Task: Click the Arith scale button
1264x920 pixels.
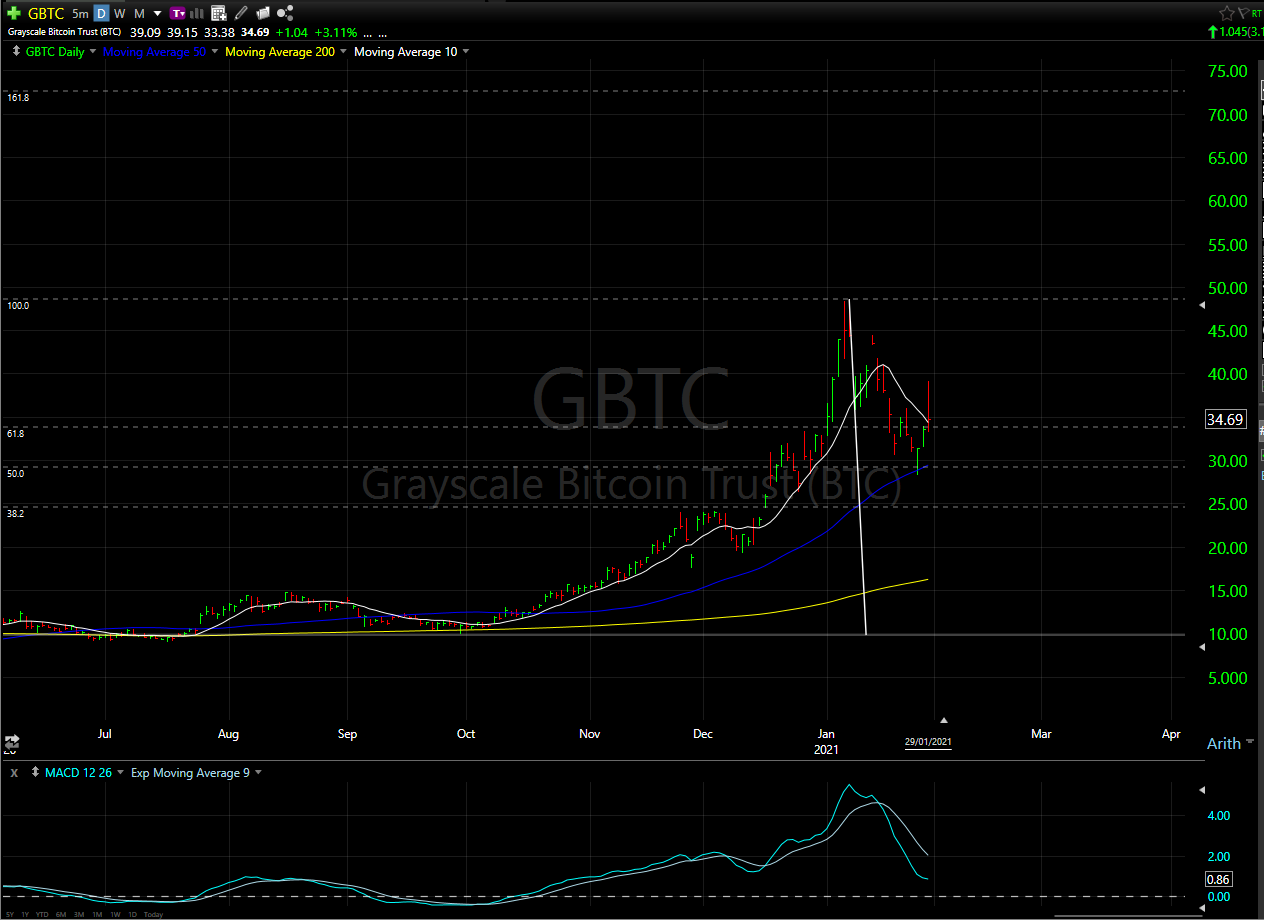Action: [x=1223, y=743]
